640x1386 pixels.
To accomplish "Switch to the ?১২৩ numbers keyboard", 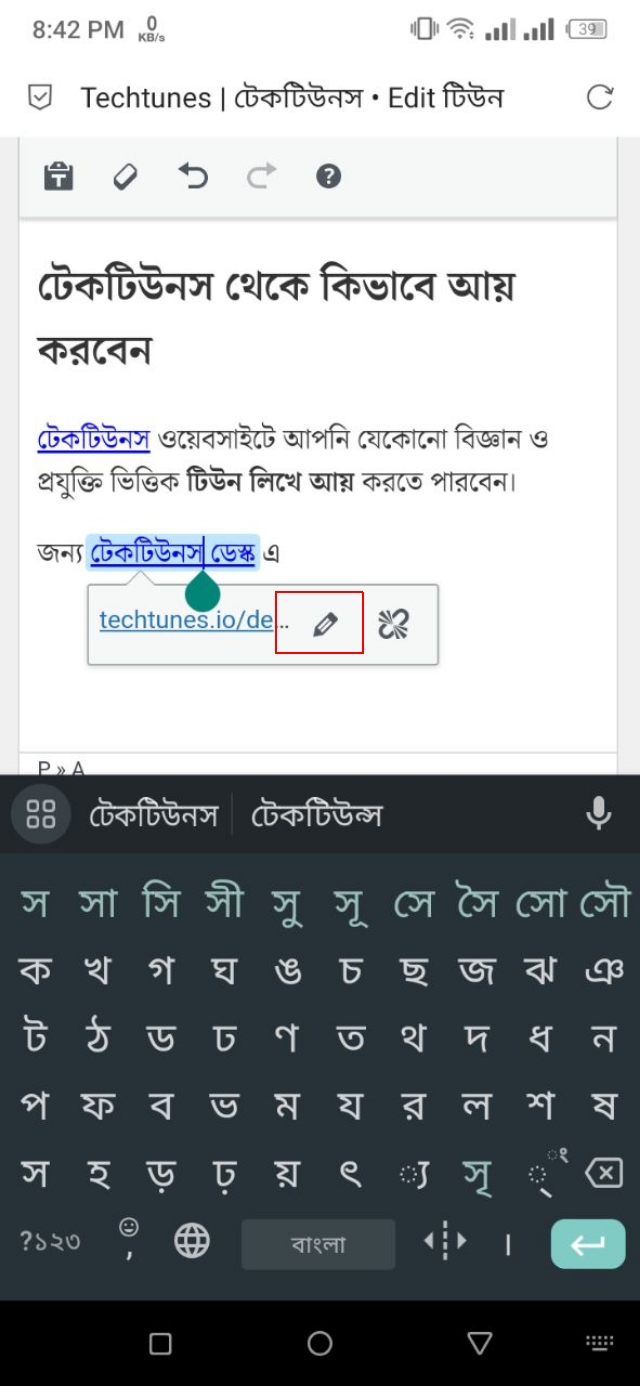I will pyautogui.click(x=50, y=1242).
